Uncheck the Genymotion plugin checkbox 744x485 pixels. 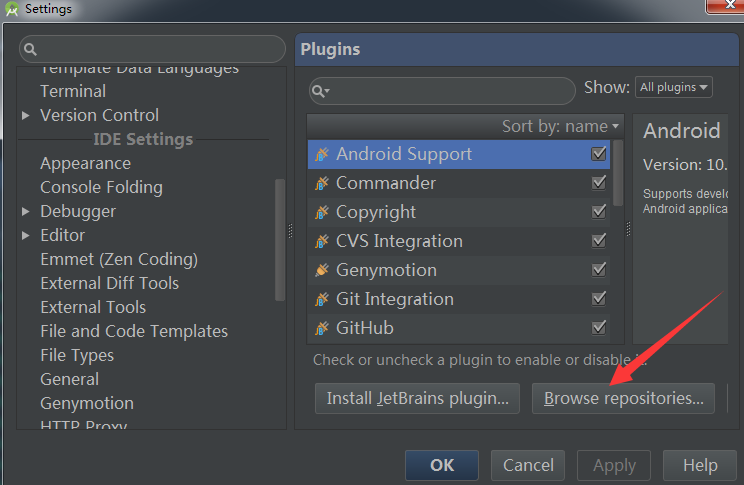click(x=599, y=270)
